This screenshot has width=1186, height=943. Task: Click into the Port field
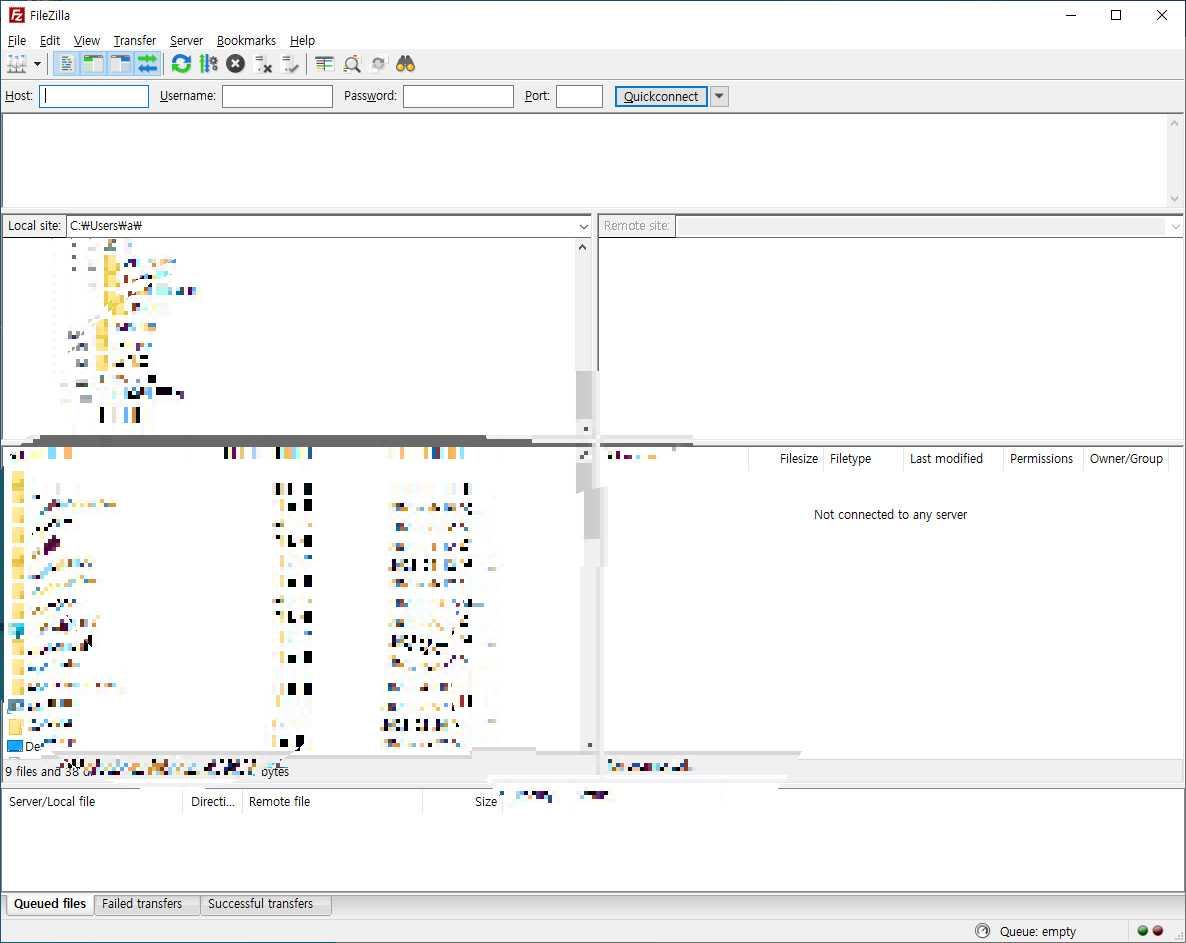pyautogui.click(x=579, y=96)
